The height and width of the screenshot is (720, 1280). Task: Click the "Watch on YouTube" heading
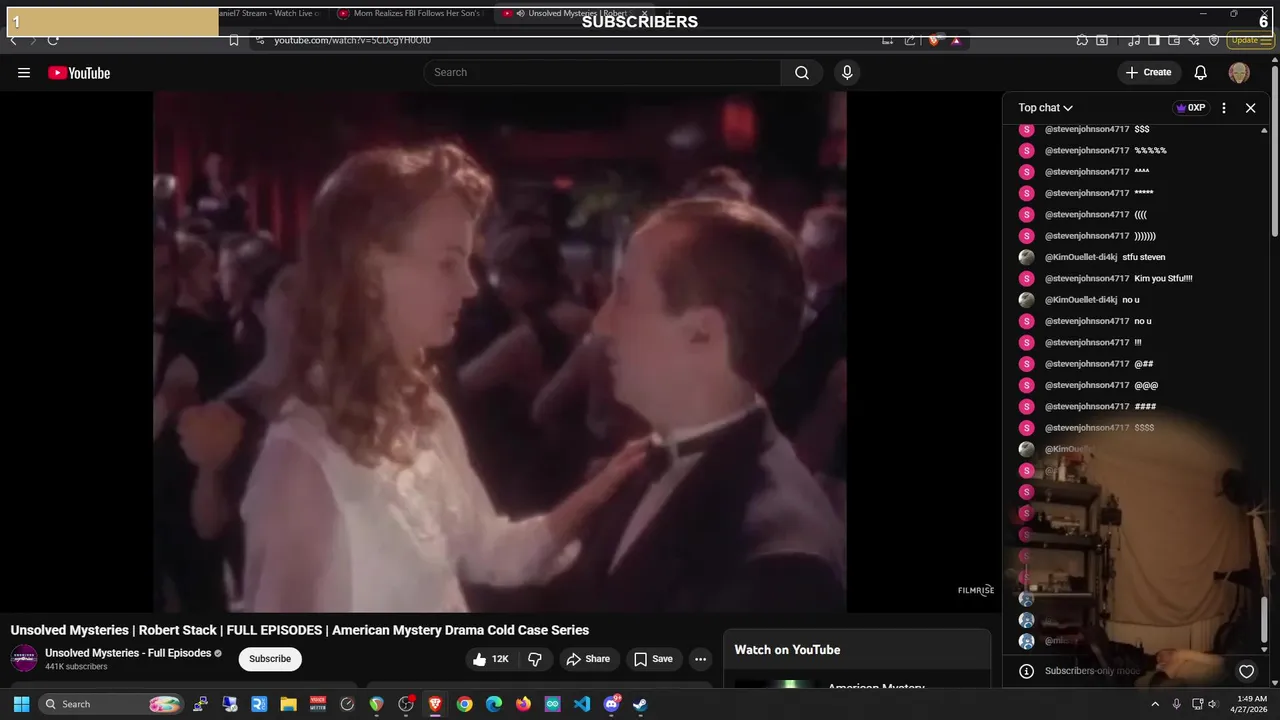tap(787, 650)
